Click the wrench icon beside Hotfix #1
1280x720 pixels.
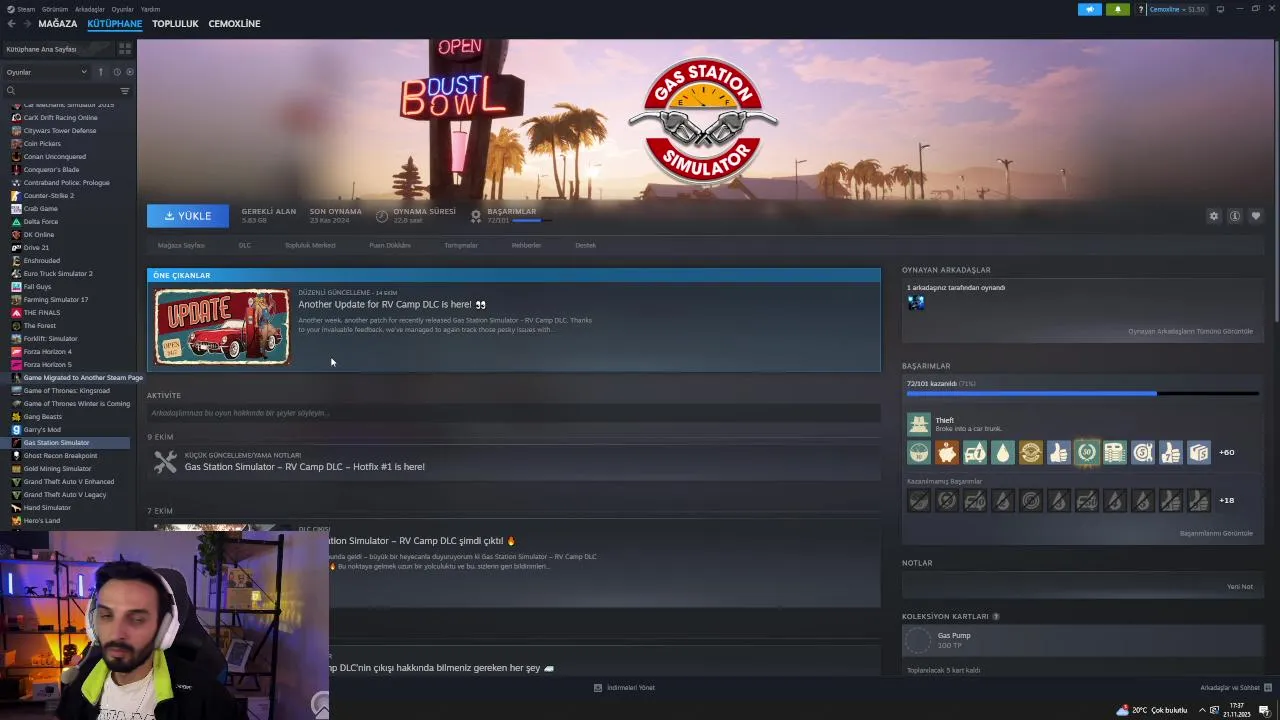click(x=165, y=461)
